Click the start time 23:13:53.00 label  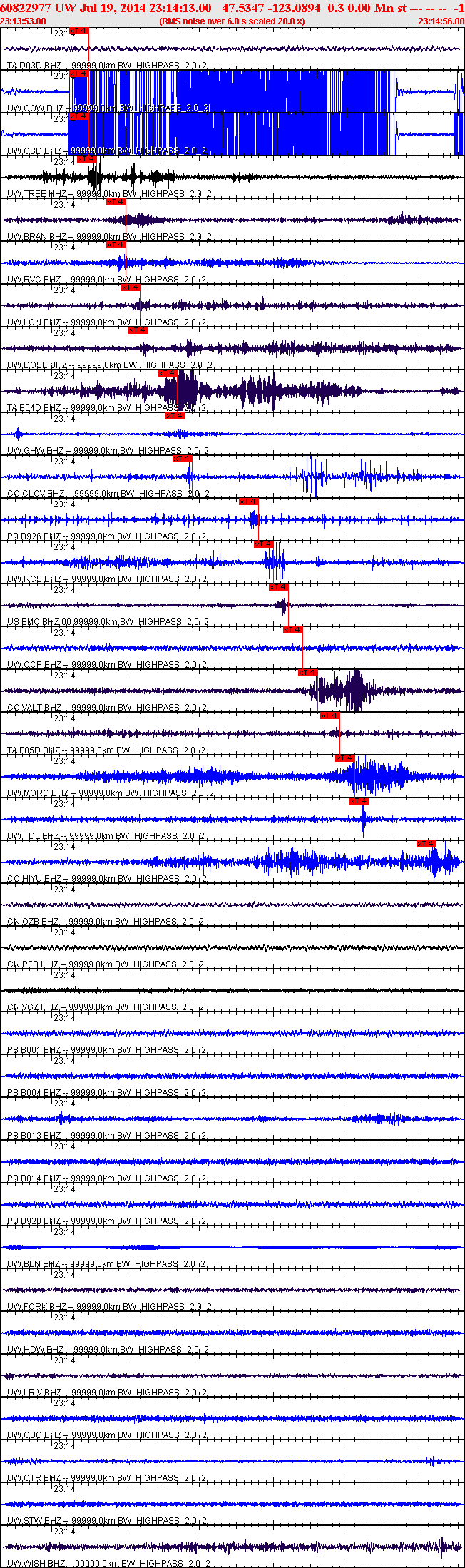[x=24, y=21]
